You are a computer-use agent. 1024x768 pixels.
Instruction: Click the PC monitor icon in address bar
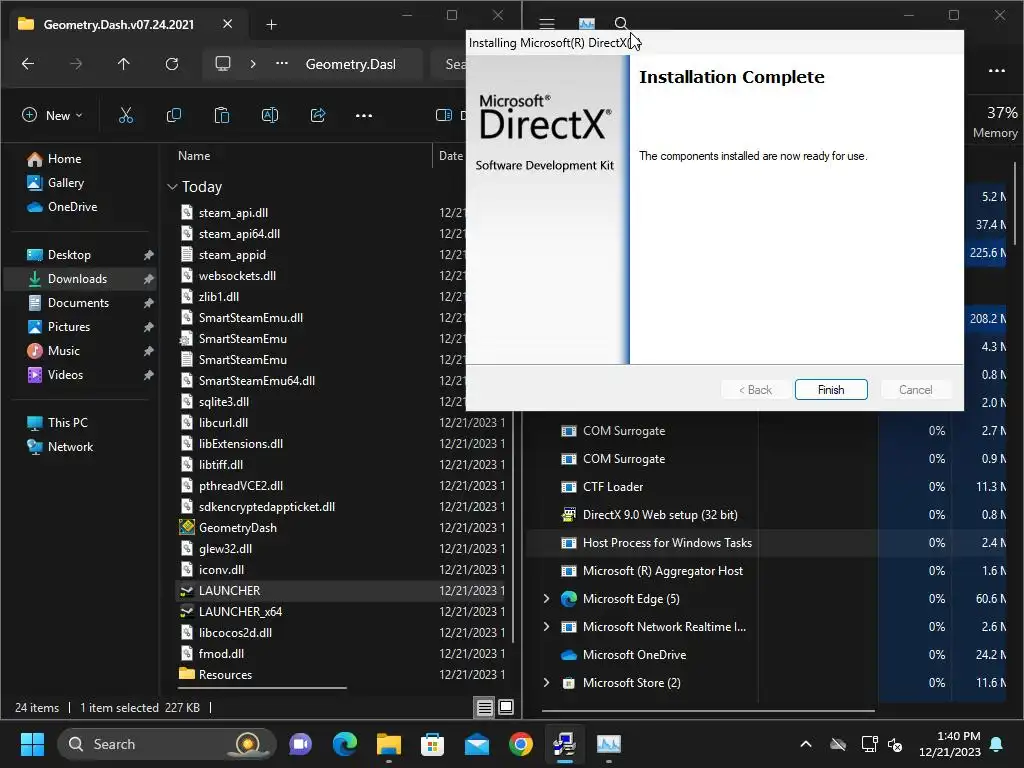[x=223, y=63]
